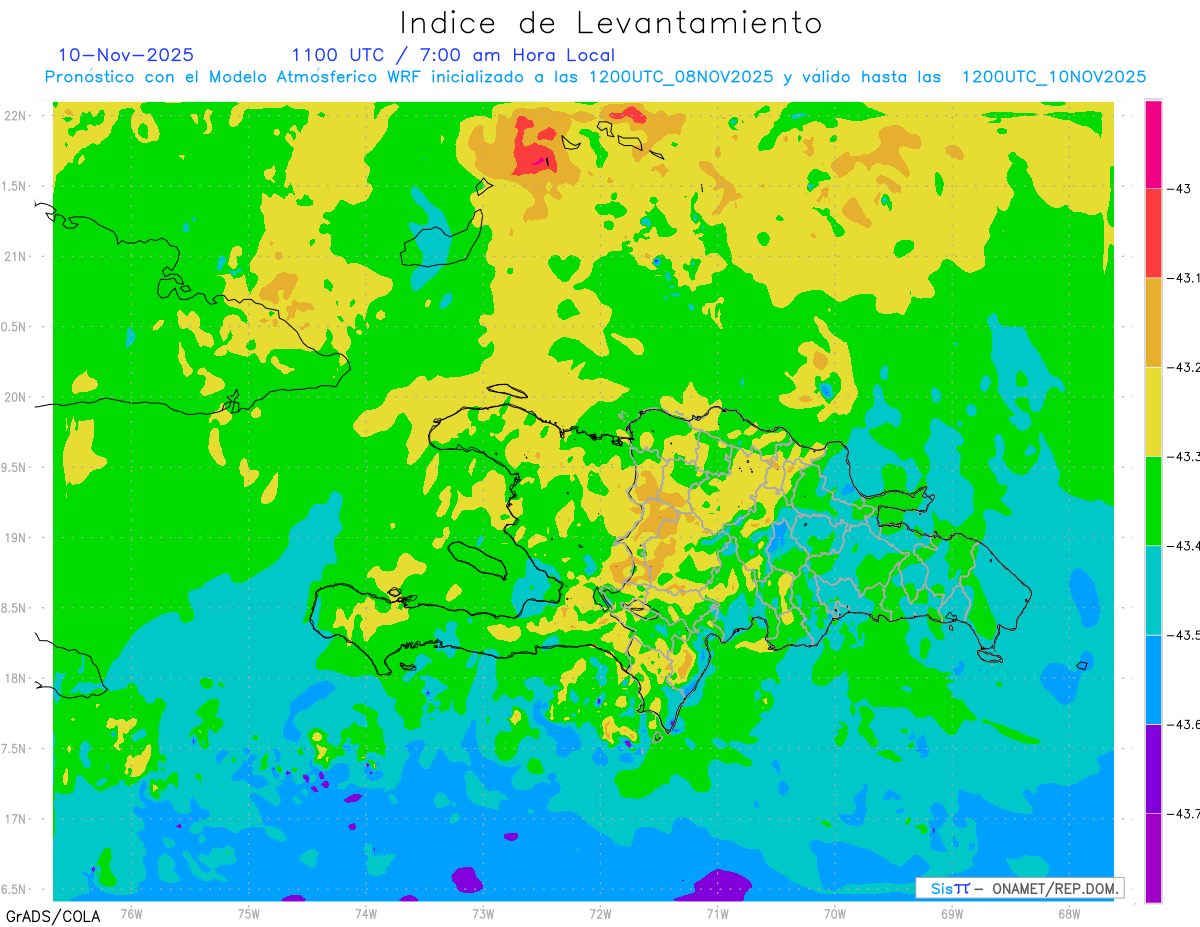Screen dimensions: 1200x927
Task: Click the "-43.7" colorbar value
Action: pyautogui.click(x=1183, y=813)
